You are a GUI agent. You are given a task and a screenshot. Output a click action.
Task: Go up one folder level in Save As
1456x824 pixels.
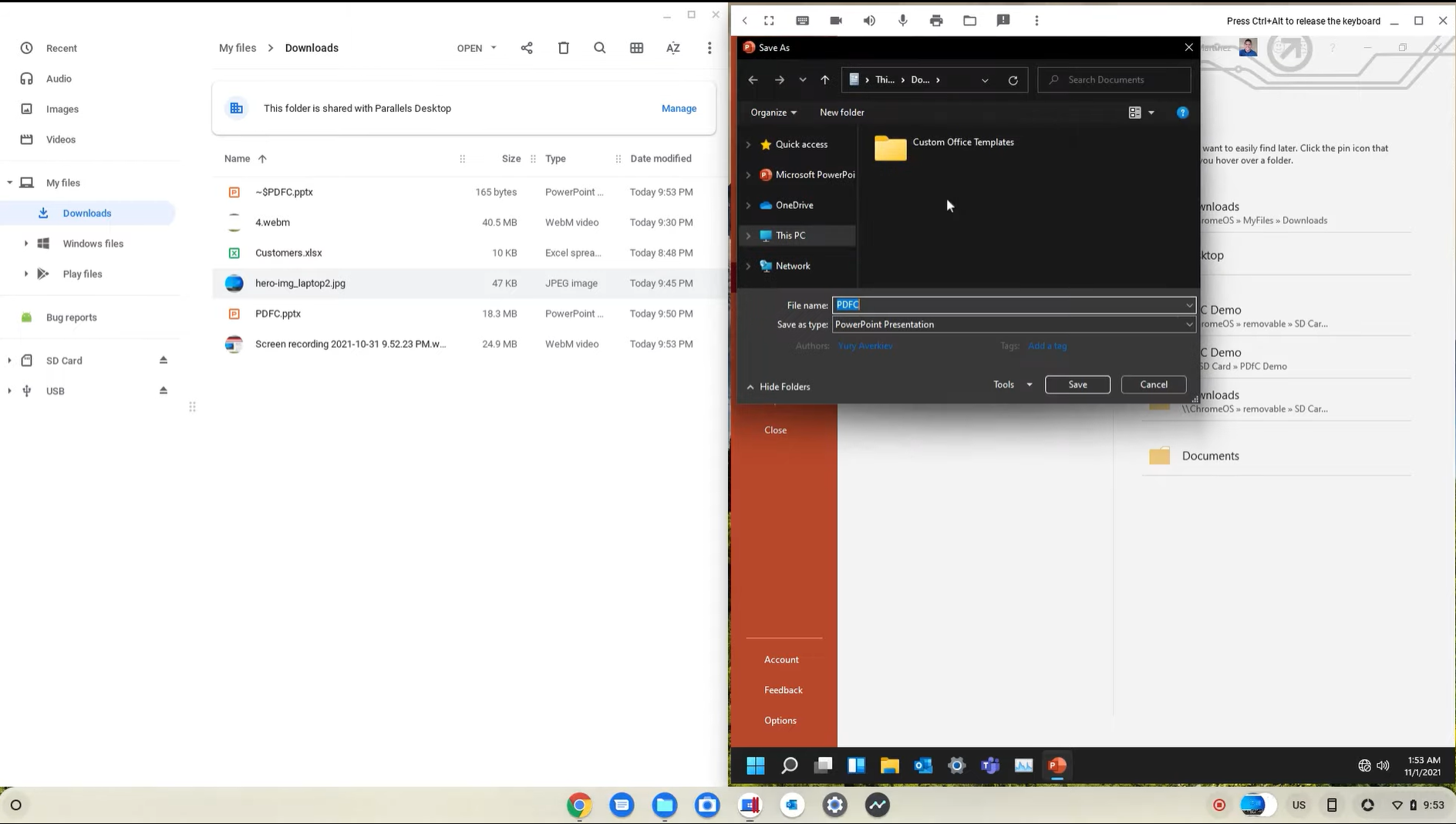click(x=825, y=80)
